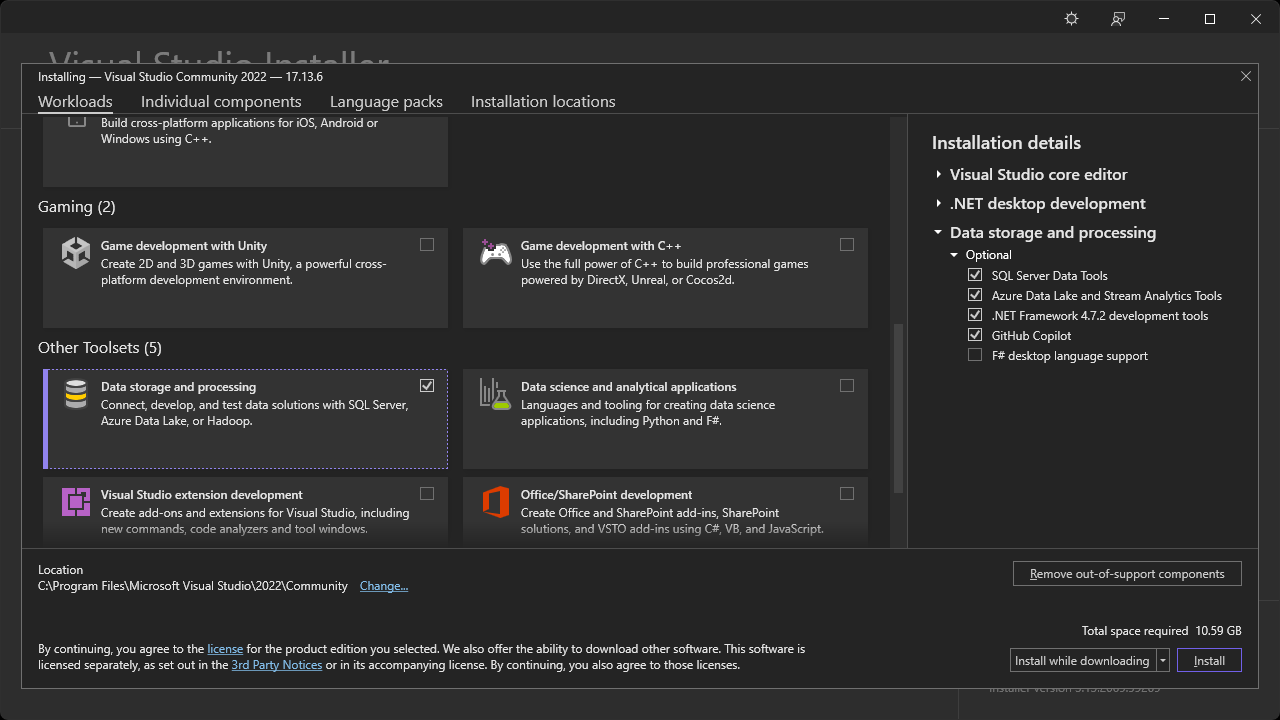Uncheck the GitHub Copilot component
1280x720 pixels.
975,334
